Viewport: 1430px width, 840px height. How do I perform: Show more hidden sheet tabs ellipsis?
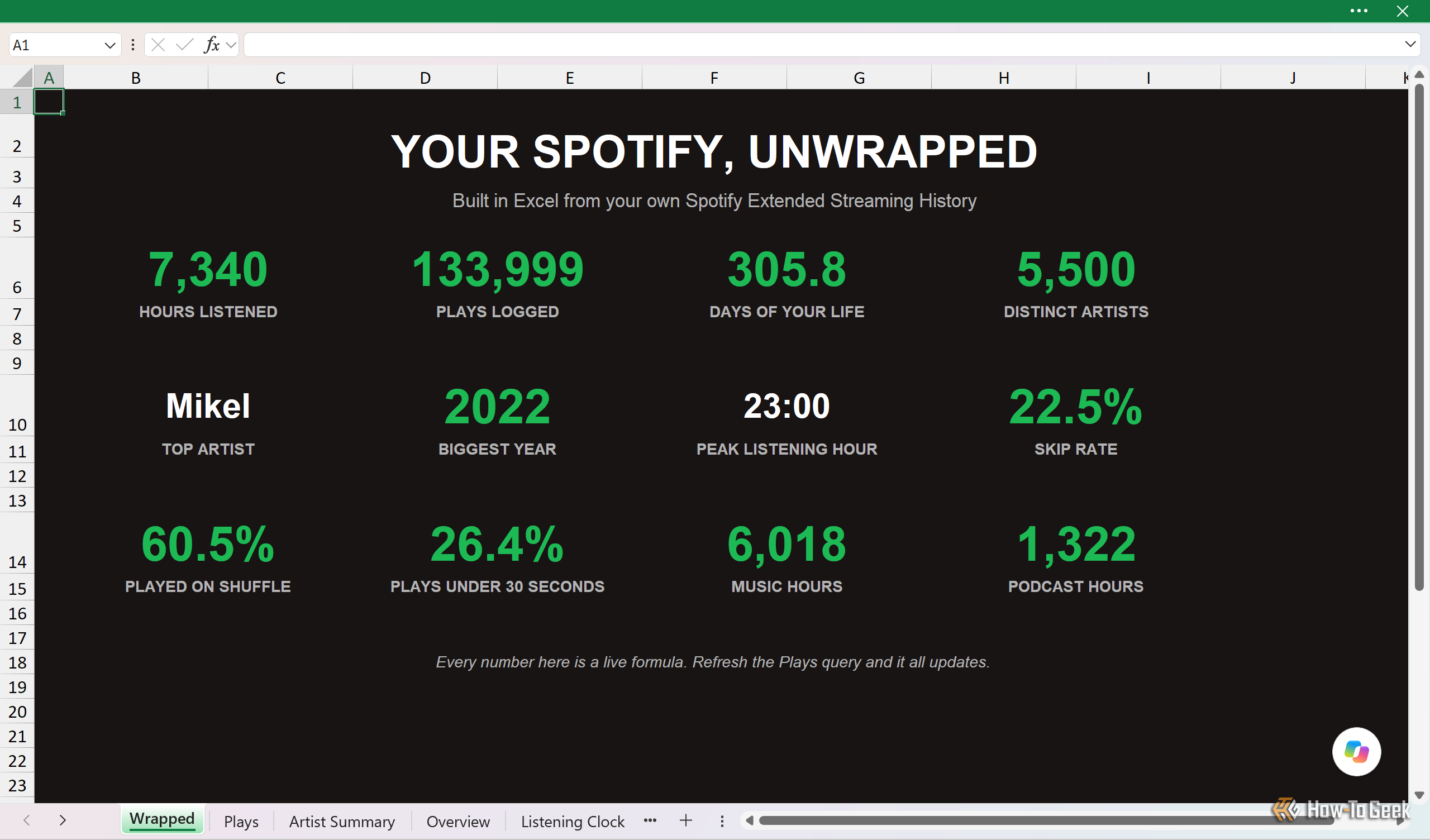(650, 820)
